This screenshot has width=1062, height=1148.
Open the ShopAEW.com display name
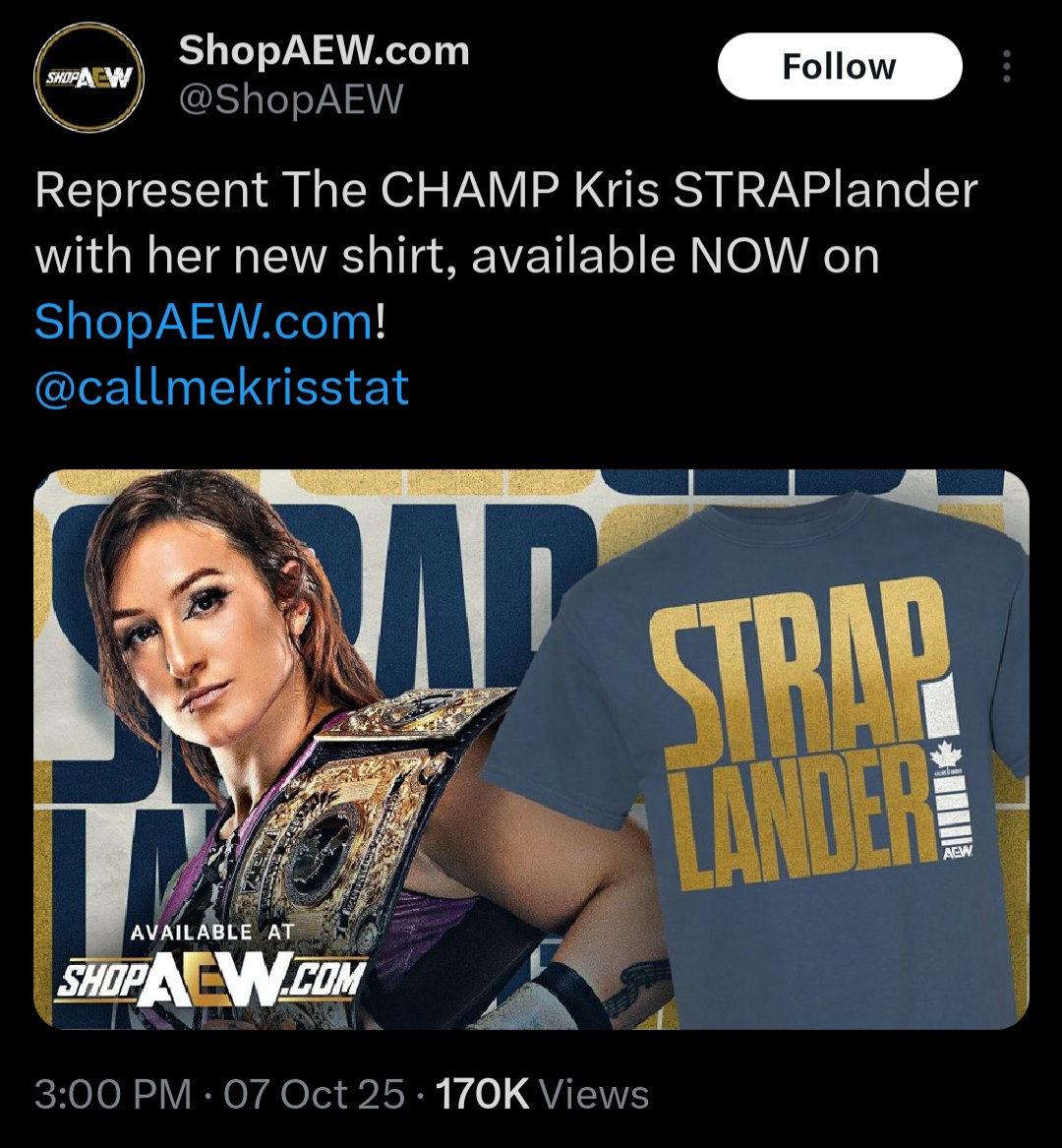[324, 50]
